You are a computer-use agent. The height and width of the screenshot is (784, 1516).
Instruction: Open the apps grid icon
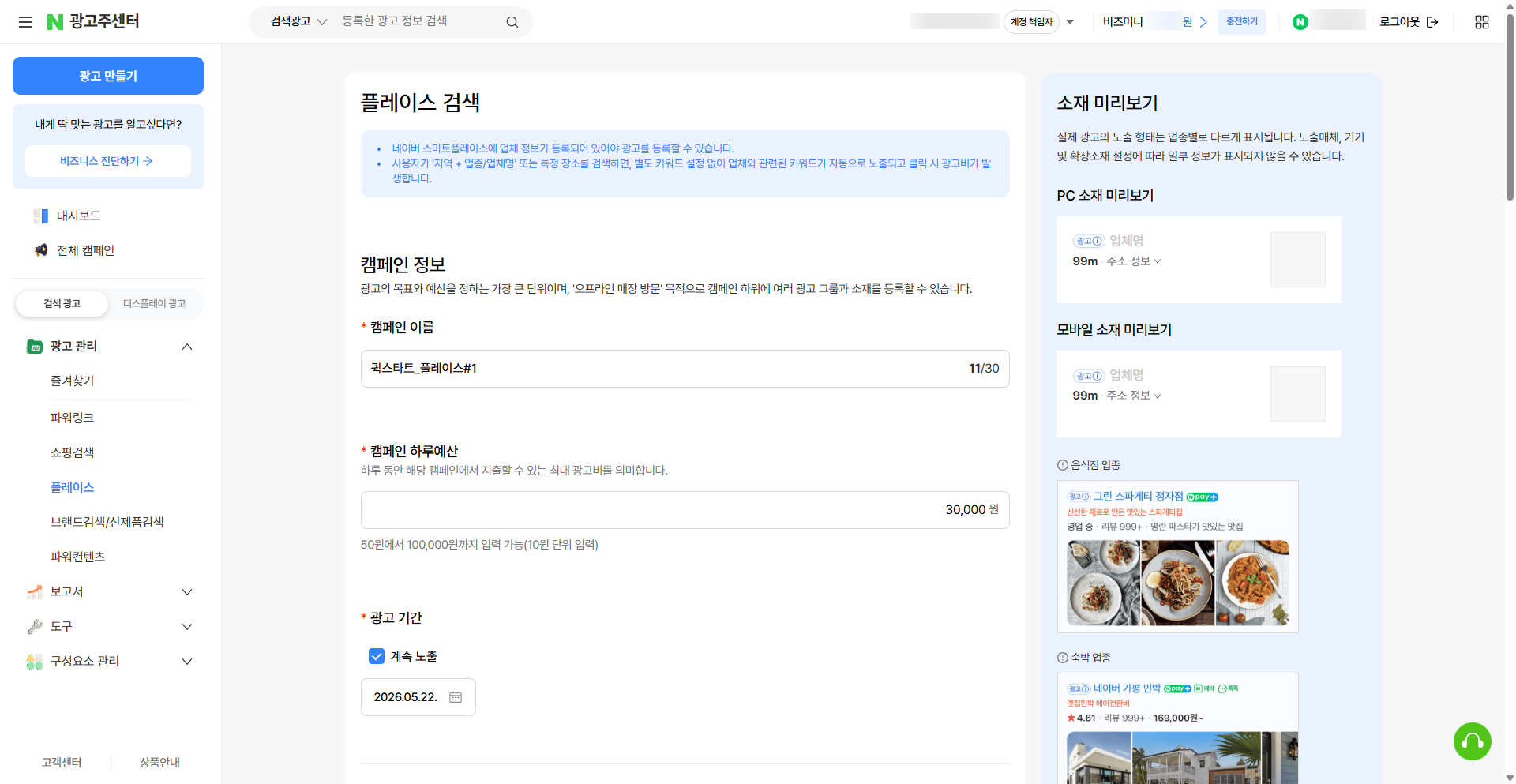(1482, 22)
